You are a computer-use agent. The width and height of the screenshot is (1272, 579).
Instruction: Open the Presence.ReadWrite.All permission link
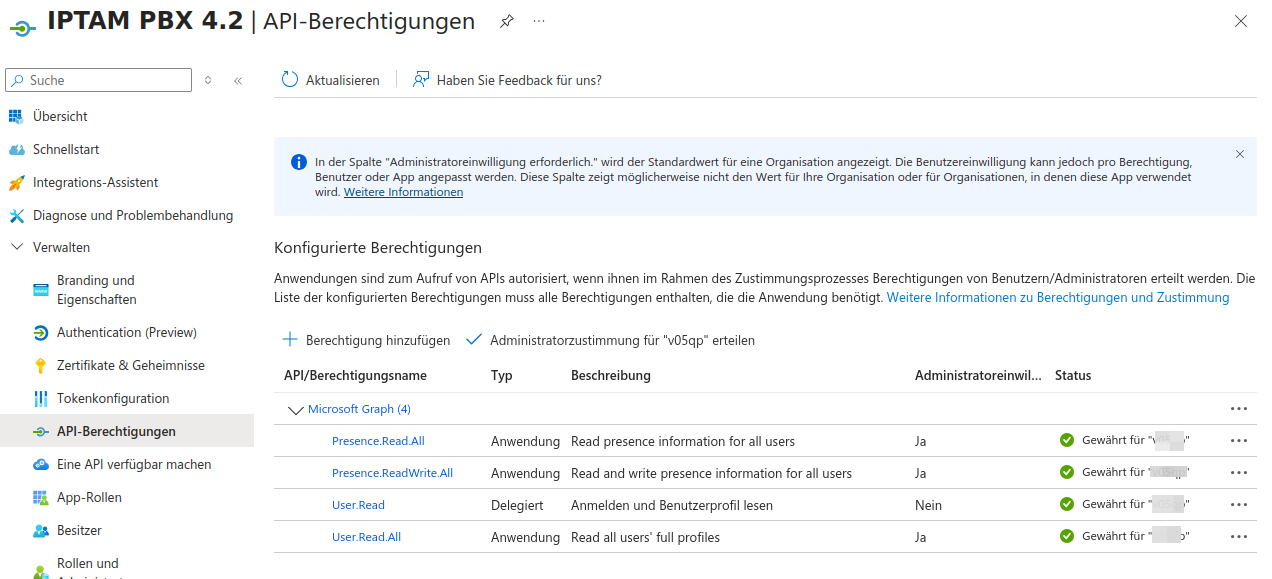point(392,473)
